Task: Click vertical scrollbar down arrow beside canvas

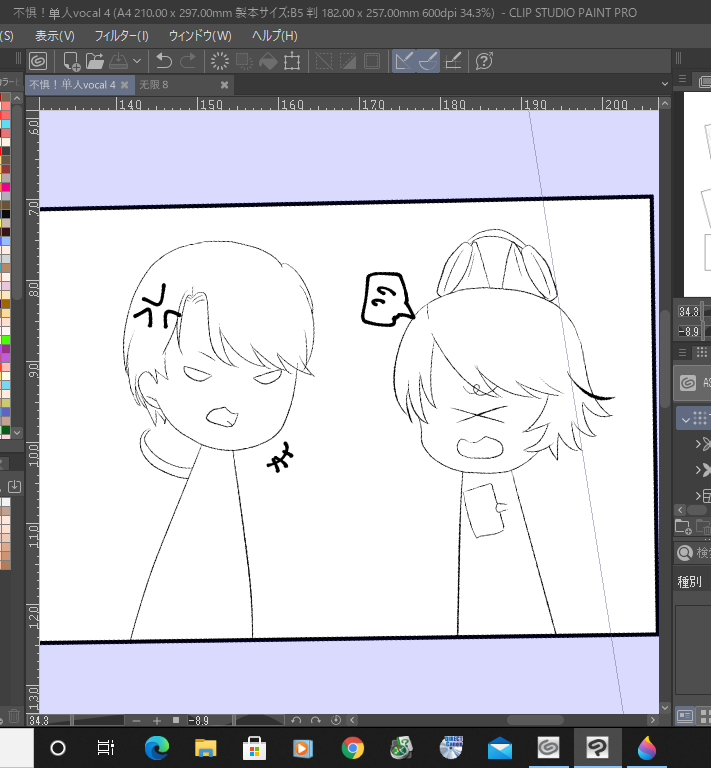Action: click(x=664, y=707)
